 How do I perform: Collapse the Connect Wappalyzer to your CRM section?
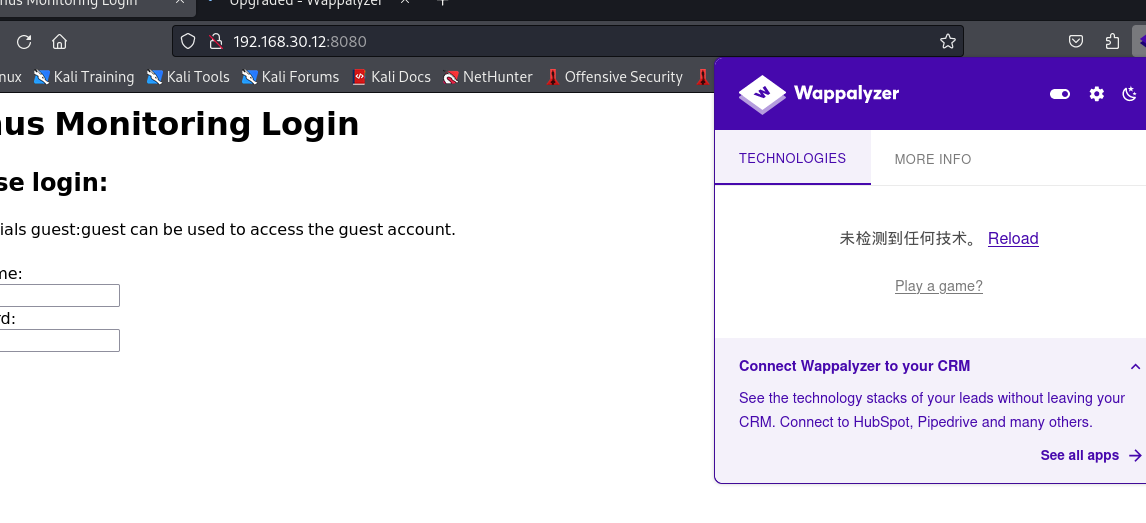tap(1135, 367)
